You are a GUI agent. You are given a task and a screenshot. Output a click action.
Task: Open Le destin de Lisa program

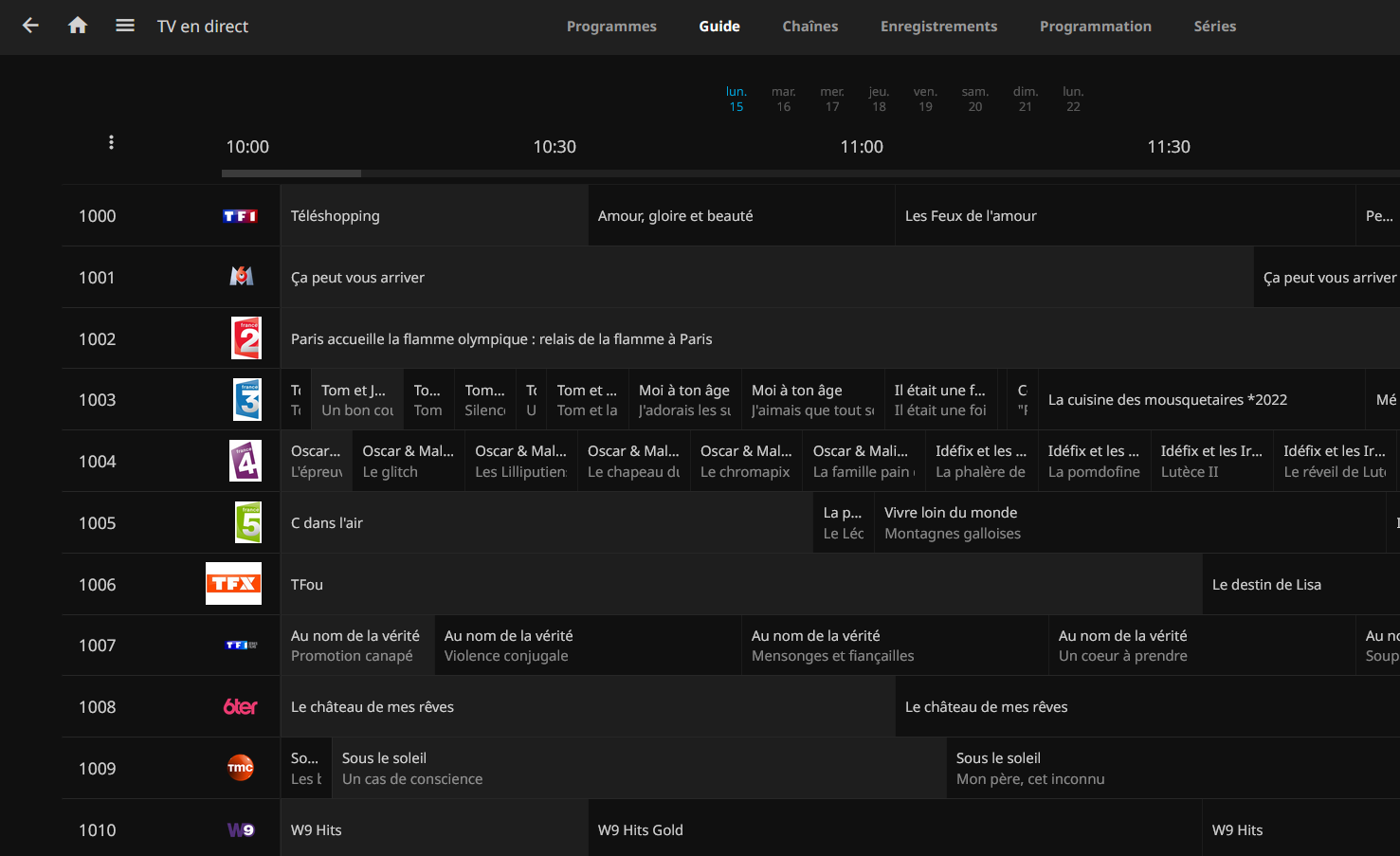(x=1301, y=584)
